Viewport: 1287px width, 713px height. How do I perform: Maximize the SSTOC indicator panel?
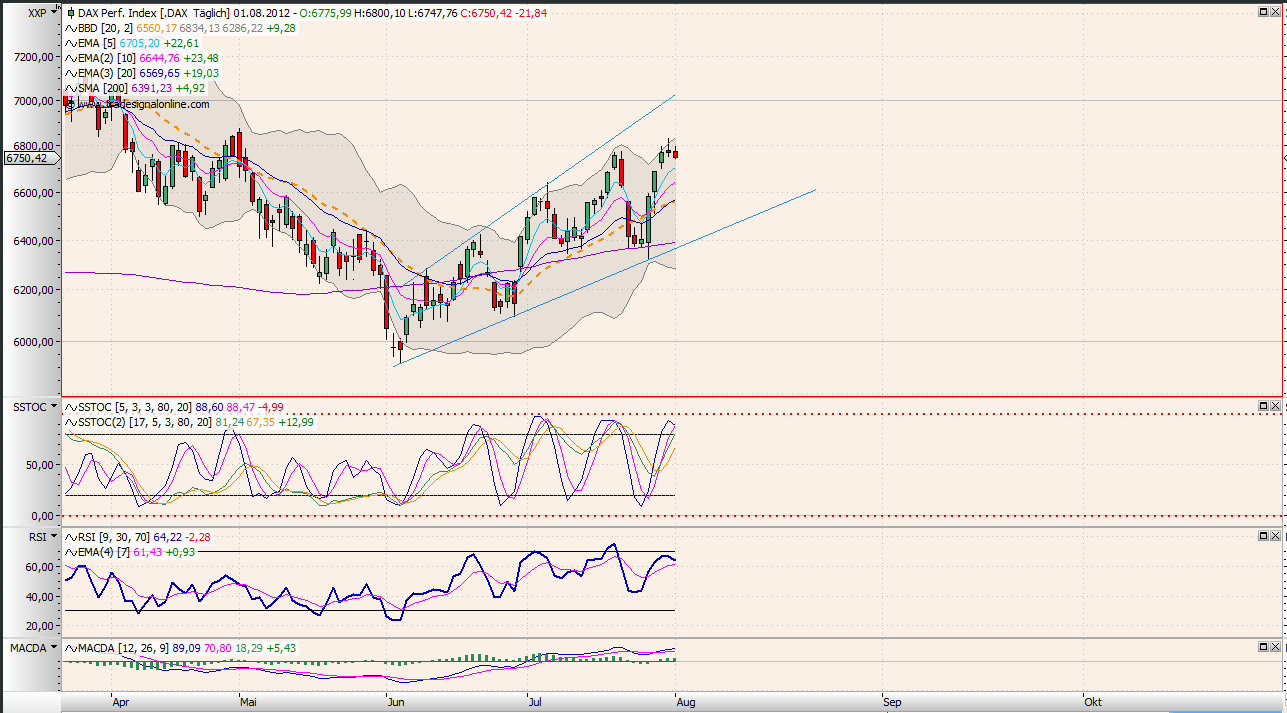tap(1263, 406)
